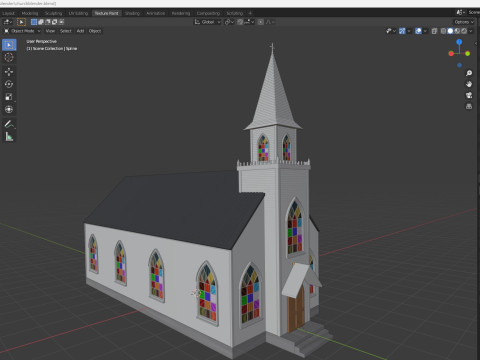Image resolution: width=480 pixels, height=360 pixels.
Task: Open the View menu
Action: point(50,31)
